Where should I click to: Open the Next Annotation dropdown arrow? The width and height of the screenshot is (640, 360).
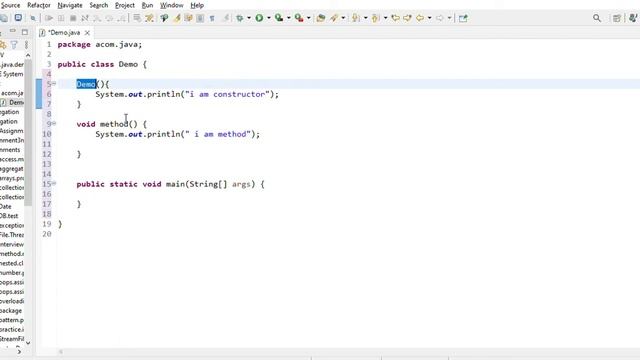click(365, 18)
